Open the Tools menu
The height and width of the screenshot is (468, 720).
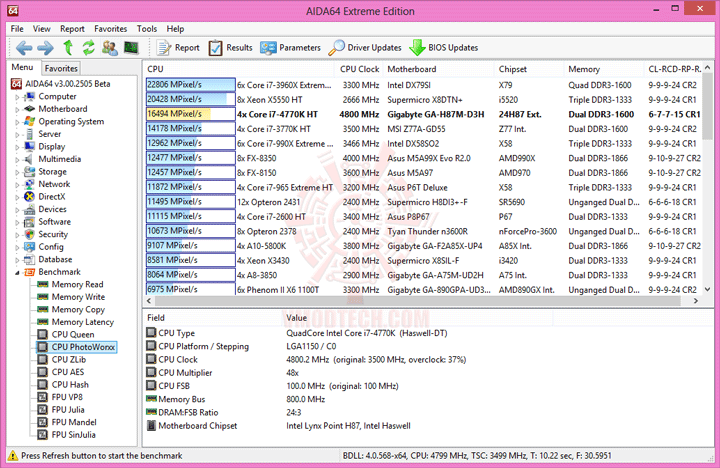[147, 28]
